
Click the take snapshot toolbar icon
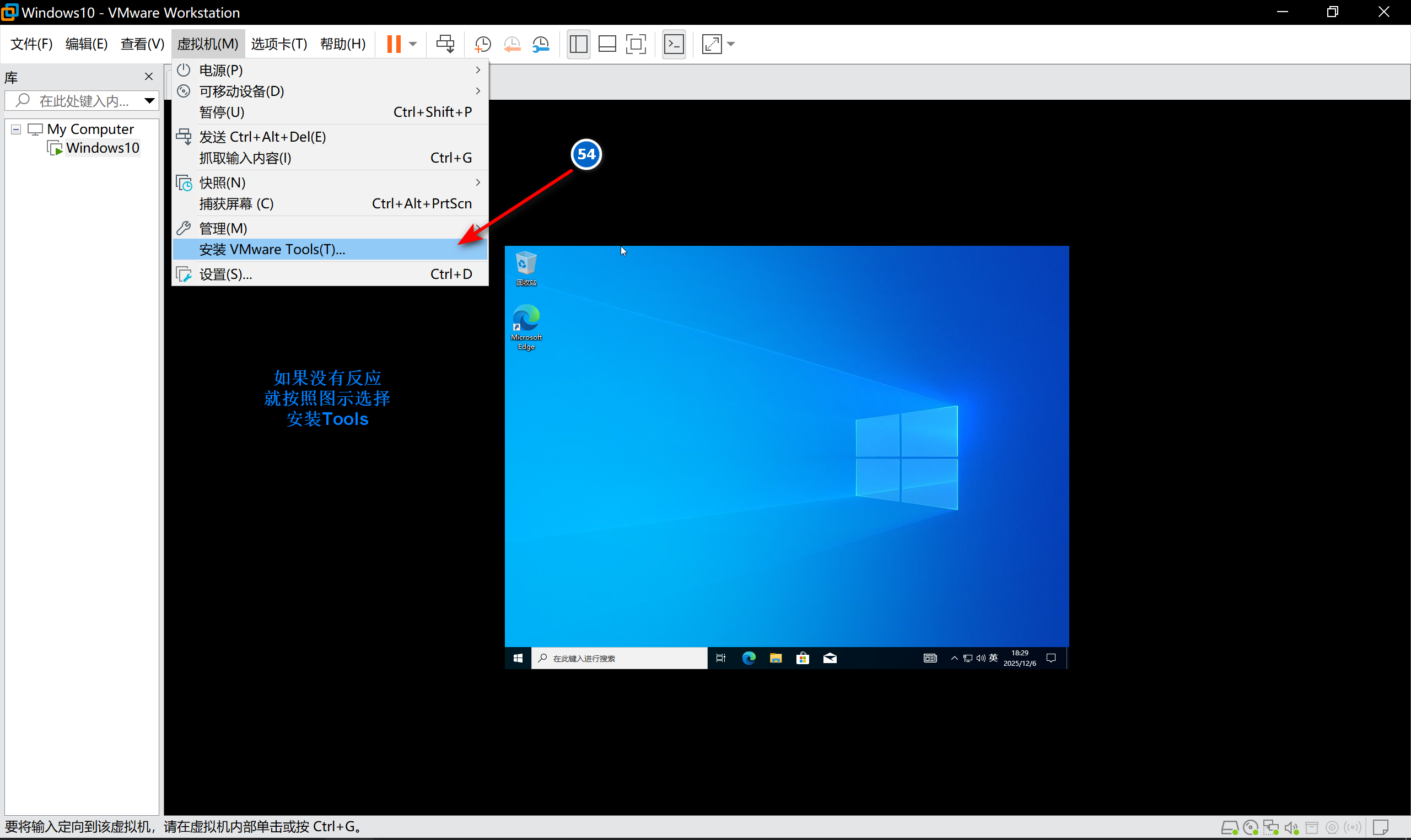482,44
